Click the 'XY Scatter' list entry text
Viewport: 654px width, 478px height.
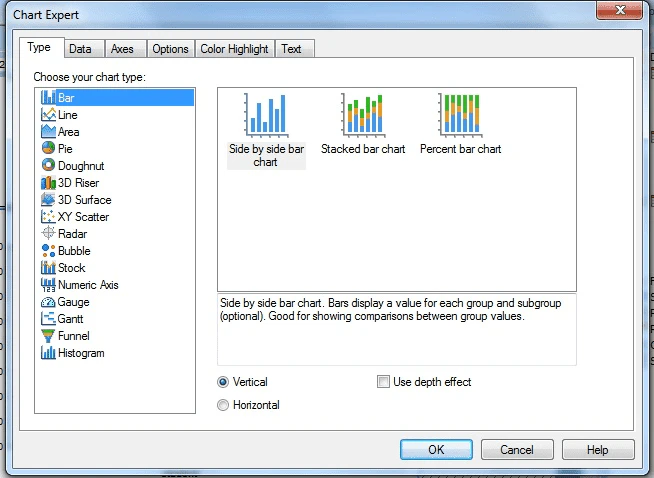[83, 217]
